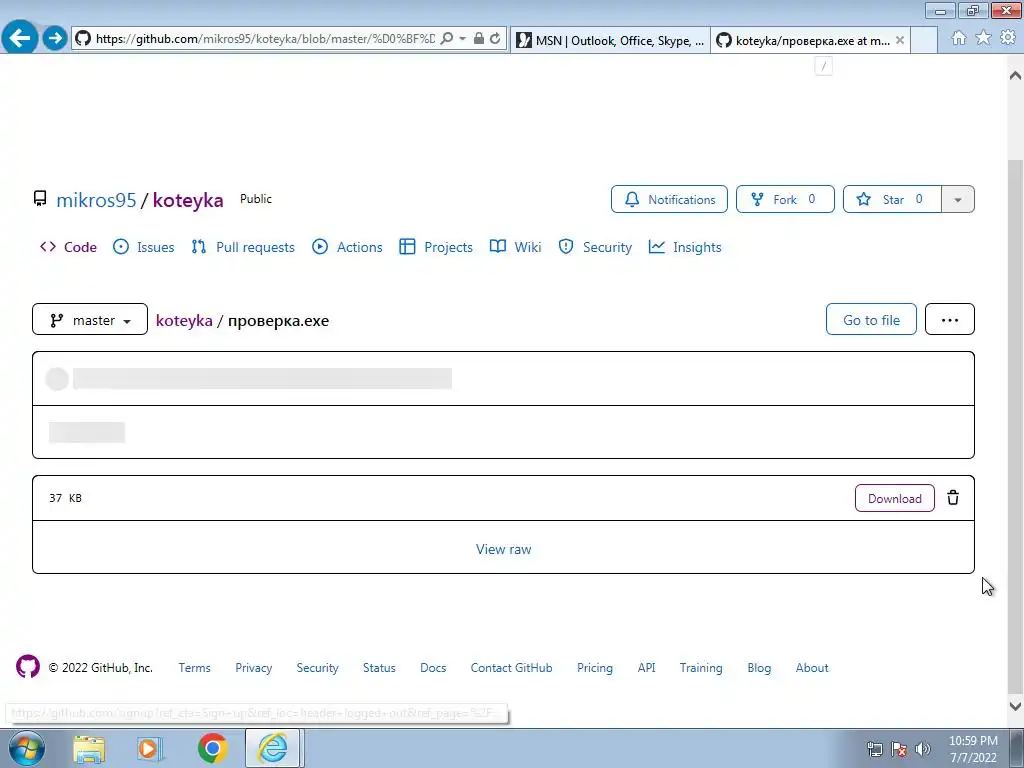Open a new blank browser tab
This screenshot has height=768, width=1024.
click(924, 40)
